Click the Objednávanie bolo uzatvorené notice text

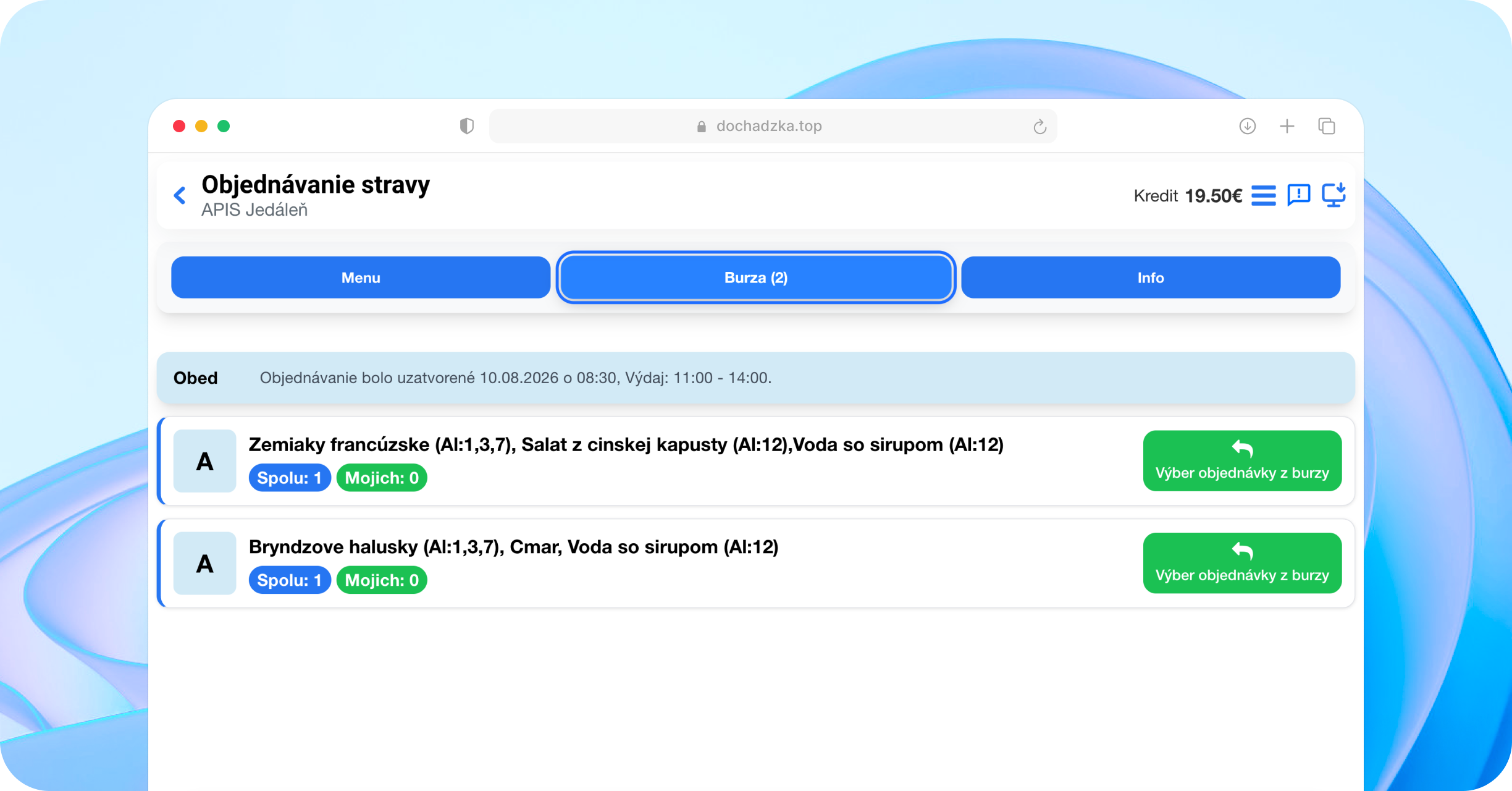tap(516, 378)
